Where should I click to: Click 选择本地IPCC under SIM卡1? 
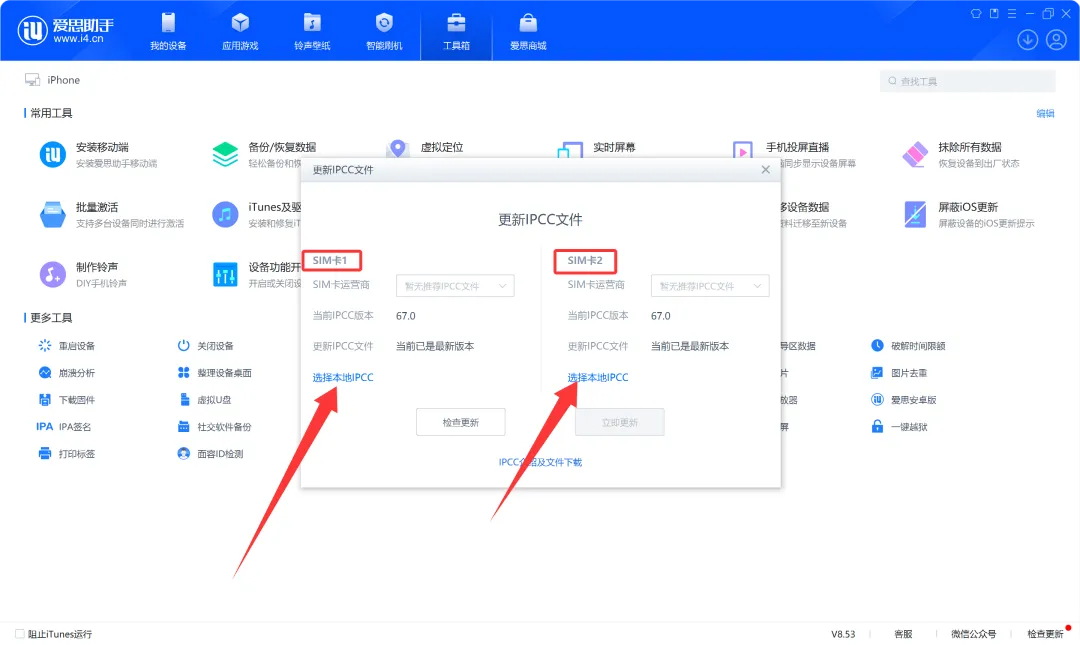pos(343,378)
